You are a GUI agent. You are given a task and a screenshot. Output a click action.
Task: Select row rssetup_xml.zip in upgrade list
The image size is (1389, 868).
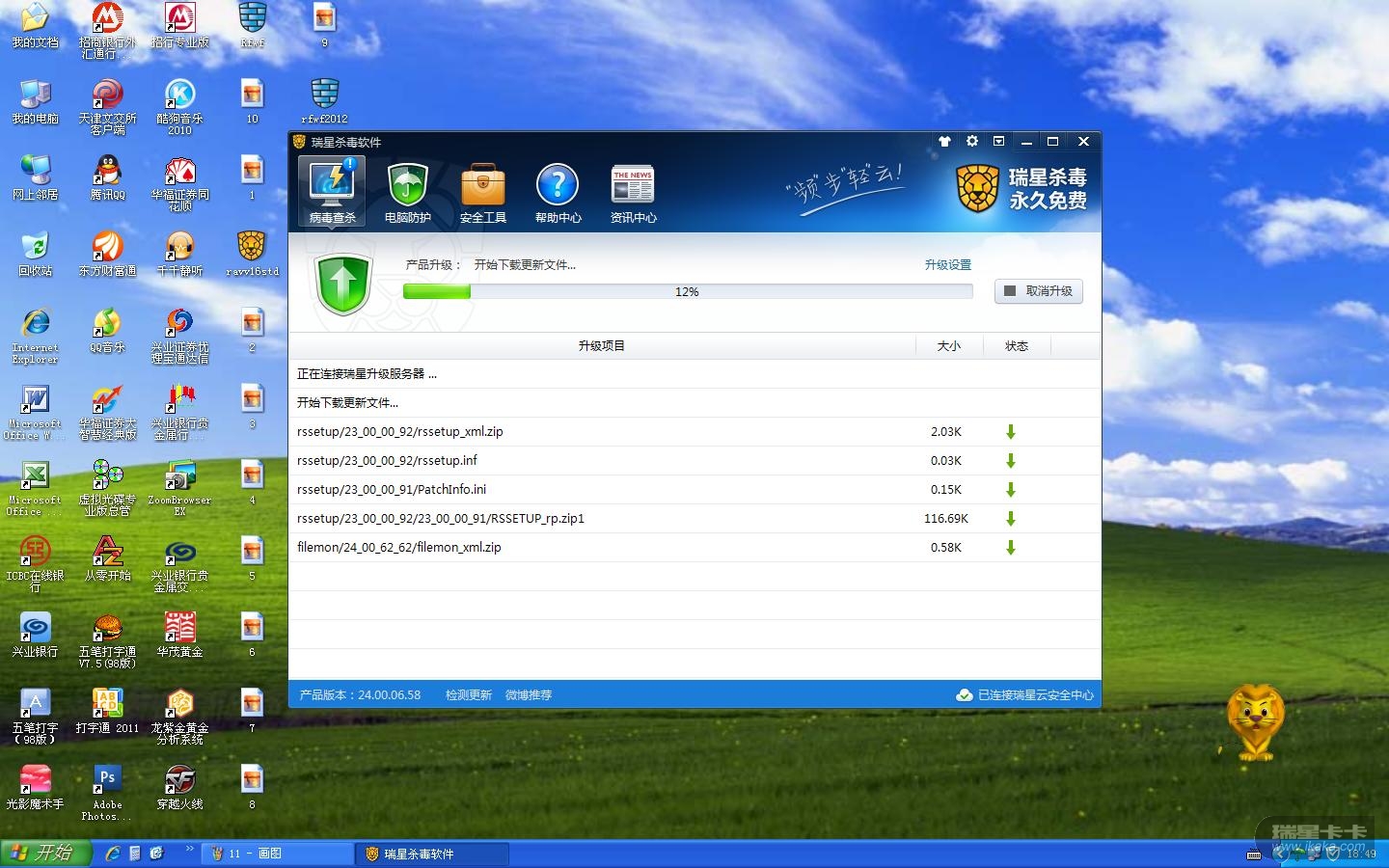tap(694, 432)
